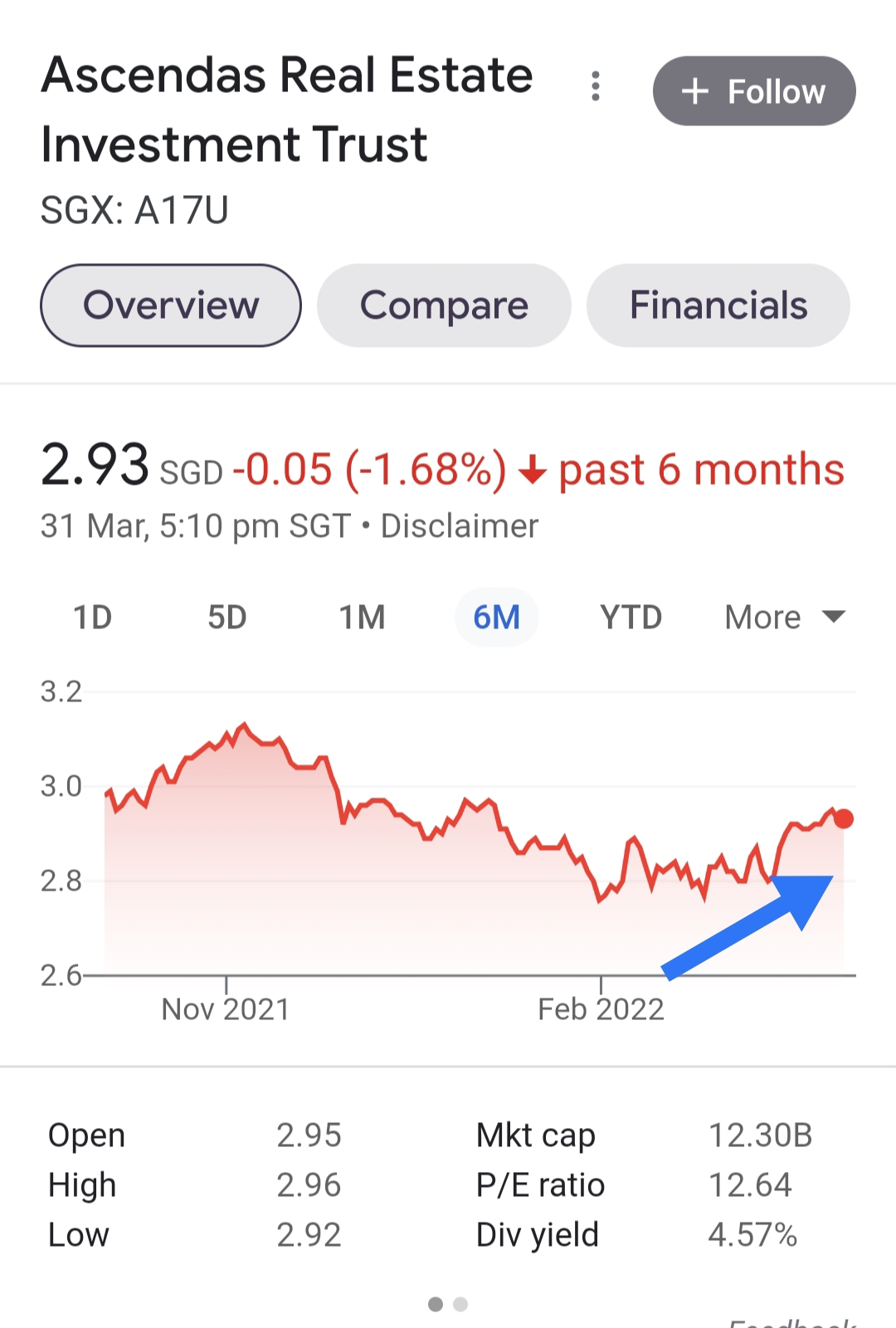
Task: Click the first pagination dot
Action: (x=436, y=1305)
